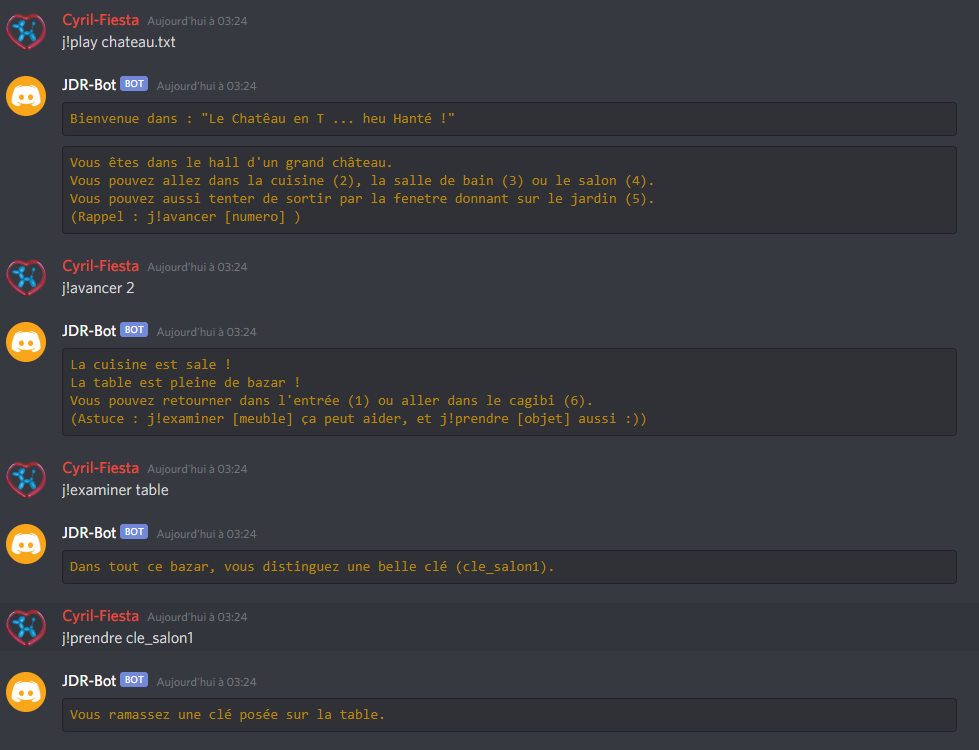Screen dimensions: 979x750
Task: Click the La cuisine est sale code block
Action: (x=509, y=392)
